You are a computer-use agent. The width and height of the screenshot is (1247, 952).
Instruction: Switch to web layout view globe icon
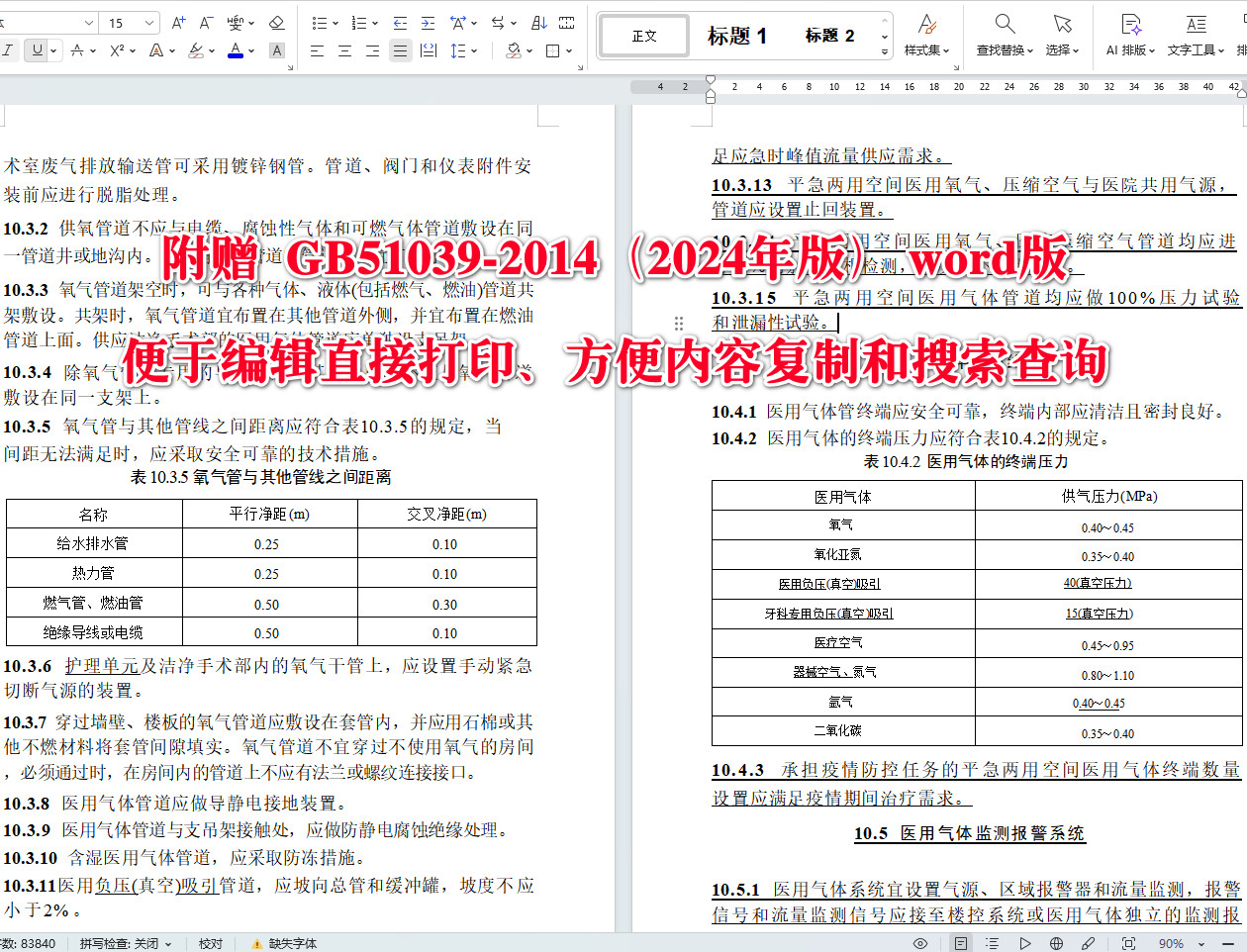[x=1056, y=944]
